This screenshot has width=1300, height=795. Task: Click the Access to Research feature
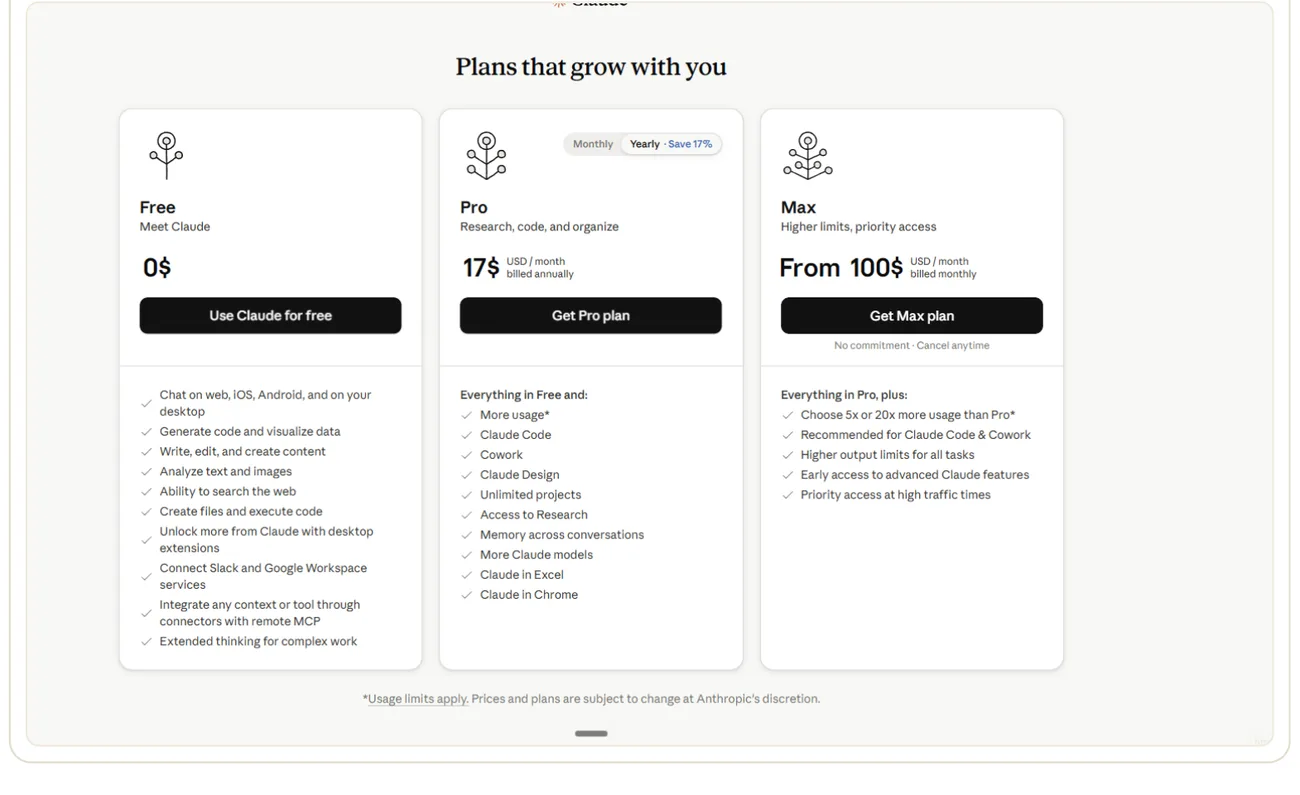[x=534, y=515]
